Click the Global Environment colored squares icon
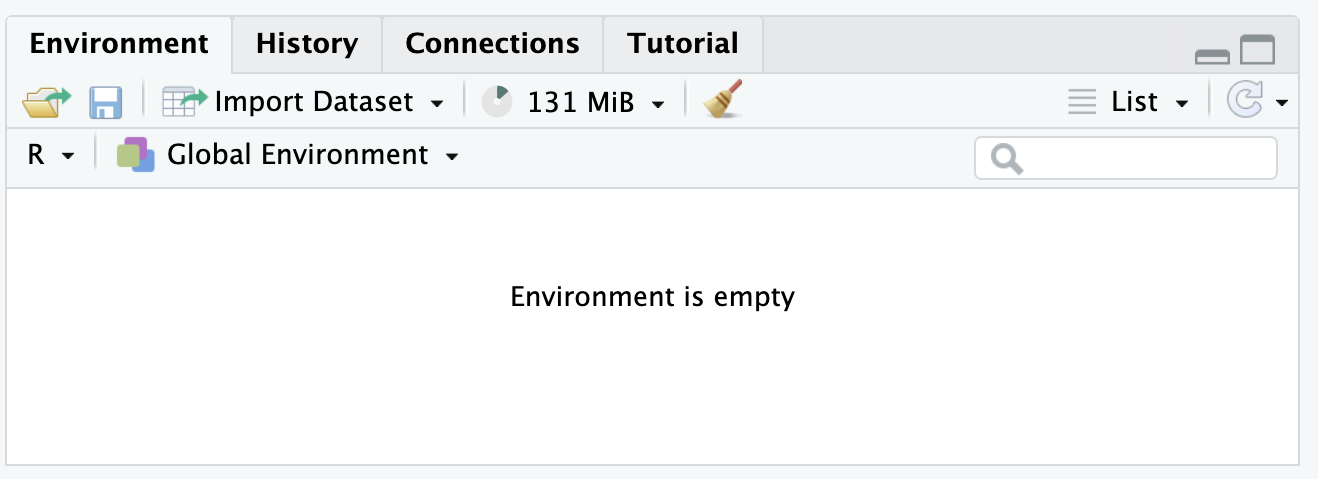The image size is (1318, 479). tap(136, 155)
